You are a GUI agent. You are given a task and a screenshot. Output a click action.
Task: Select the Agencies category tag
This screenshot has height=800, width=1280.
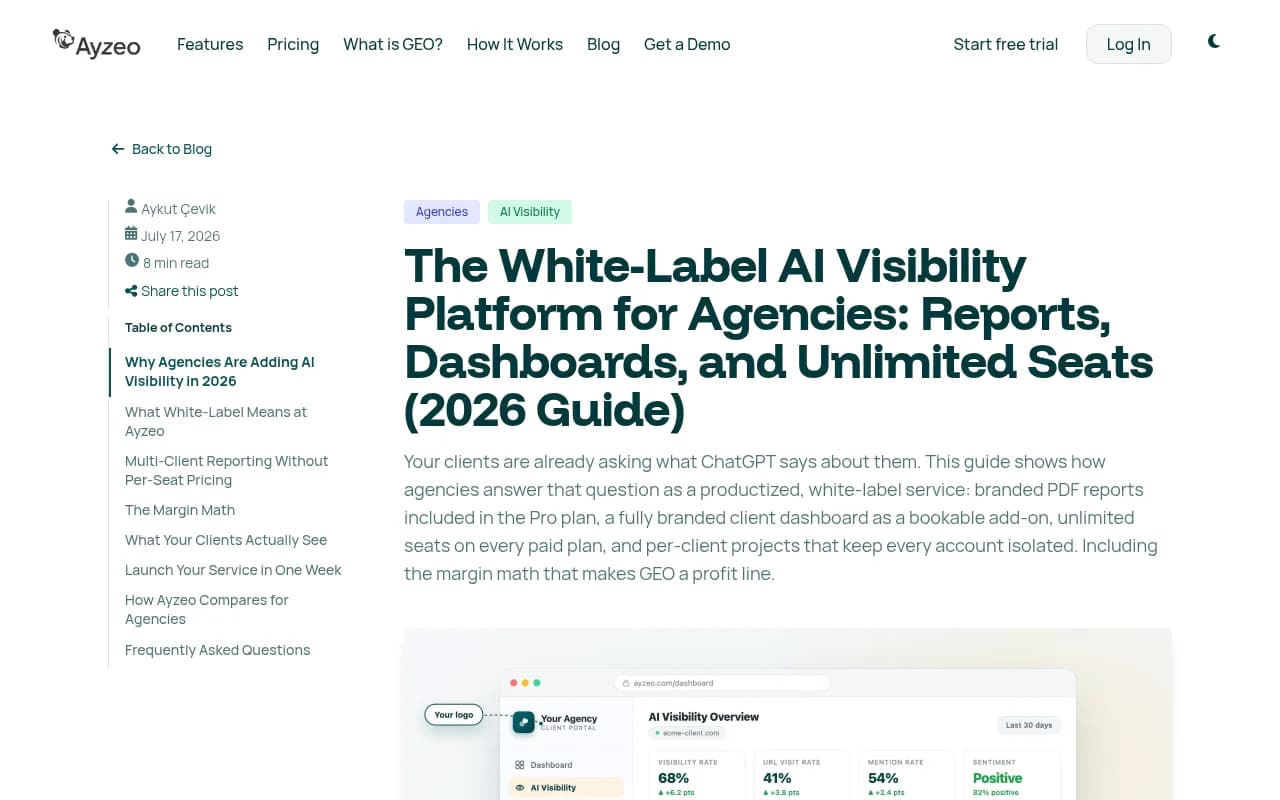[442, 212]
